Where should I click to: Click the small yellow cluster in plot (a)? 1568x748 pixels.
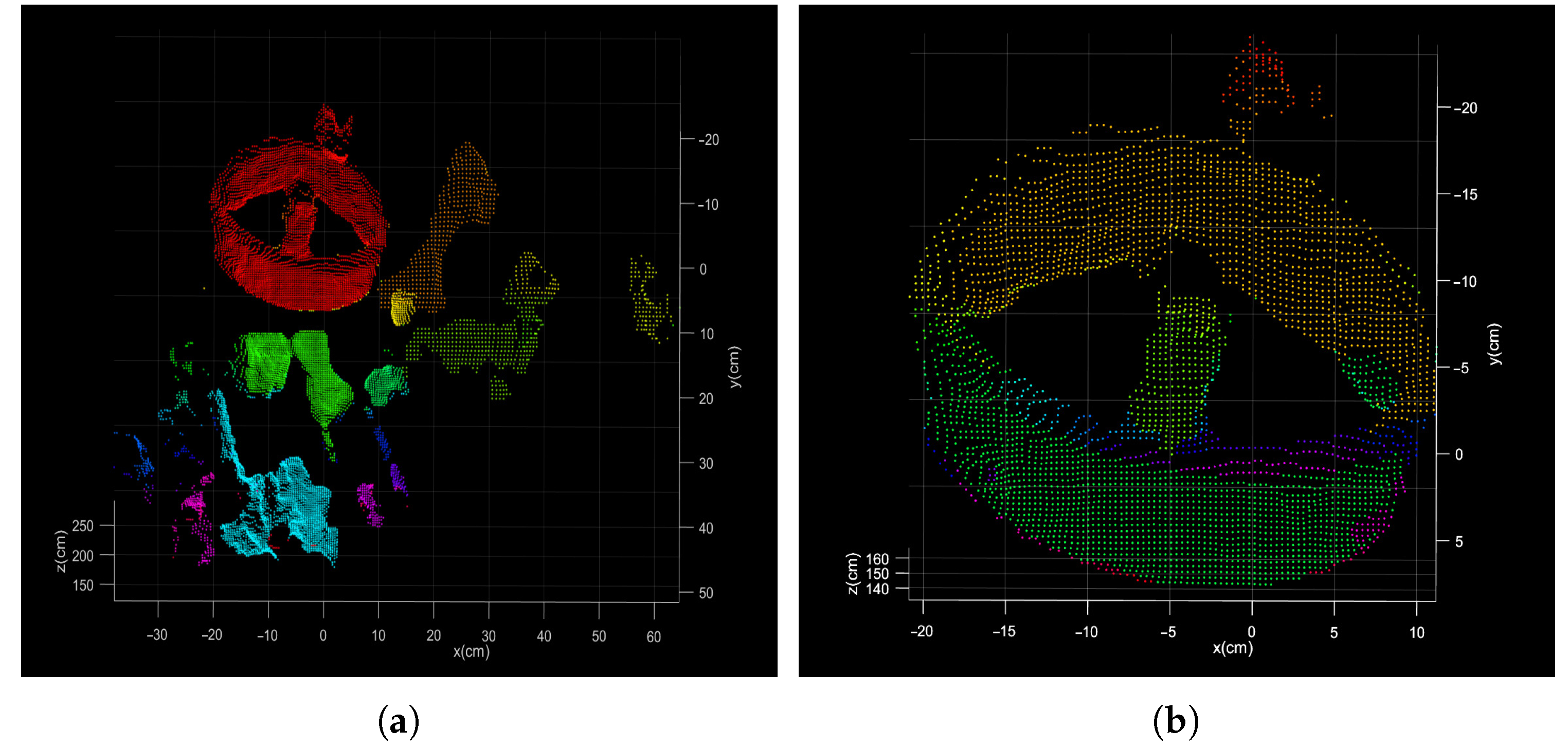pos(402,307)
